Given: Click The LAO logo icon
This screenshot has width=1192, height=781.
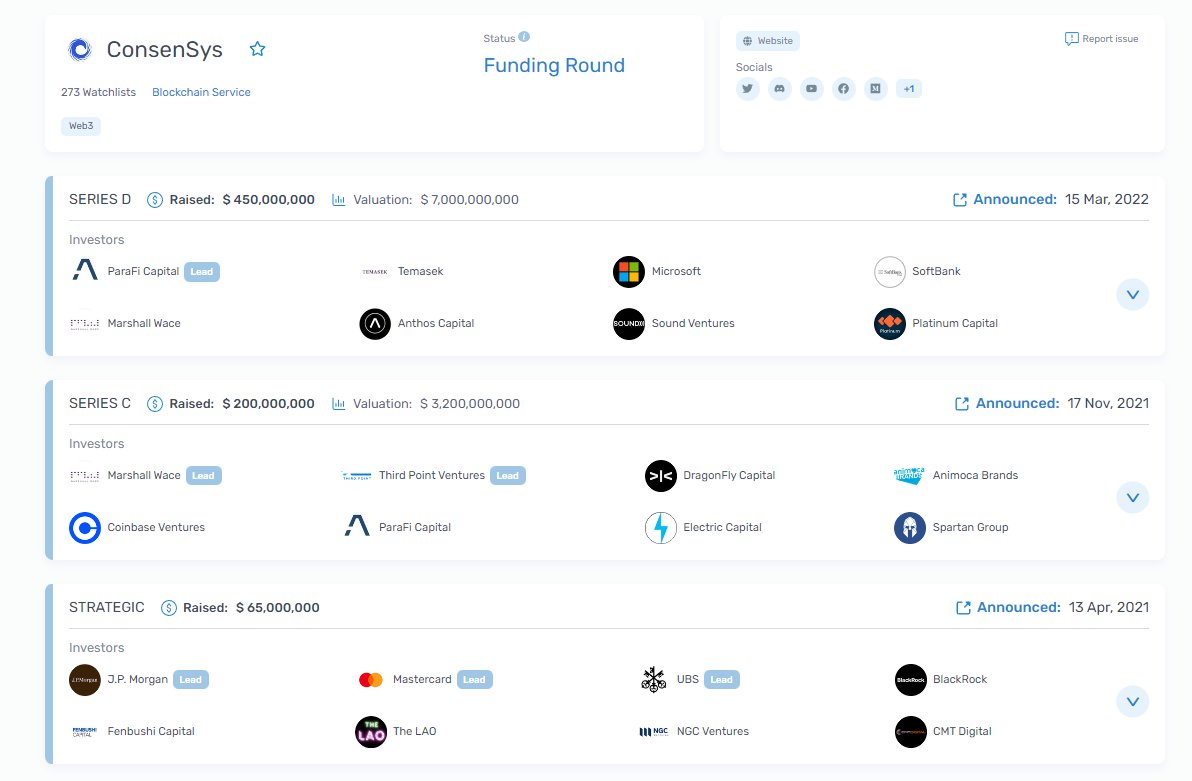Looking at the screenshot, I should (371, 732).
